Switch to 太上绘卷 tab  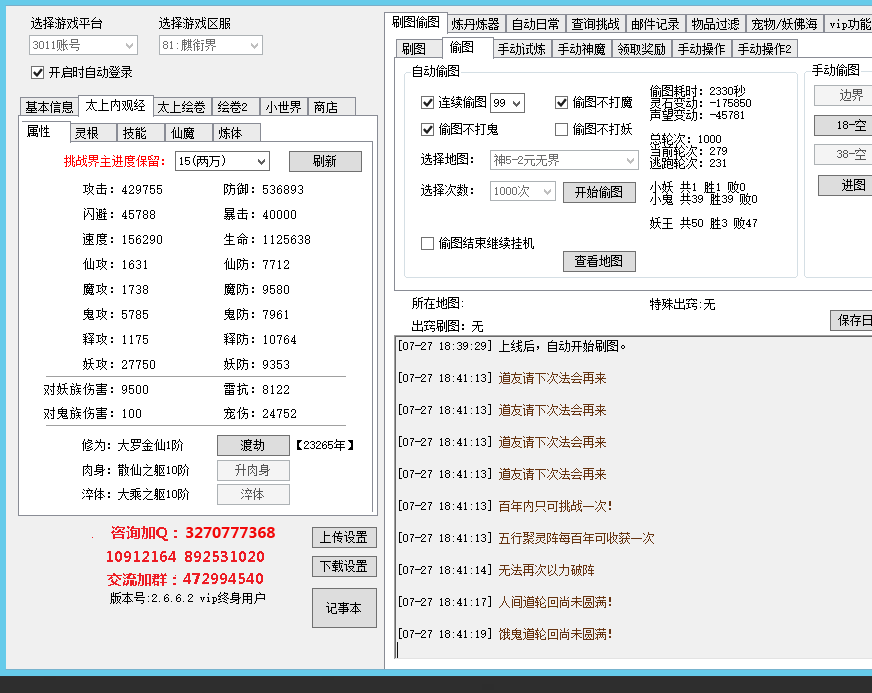(x=181, y=107)
